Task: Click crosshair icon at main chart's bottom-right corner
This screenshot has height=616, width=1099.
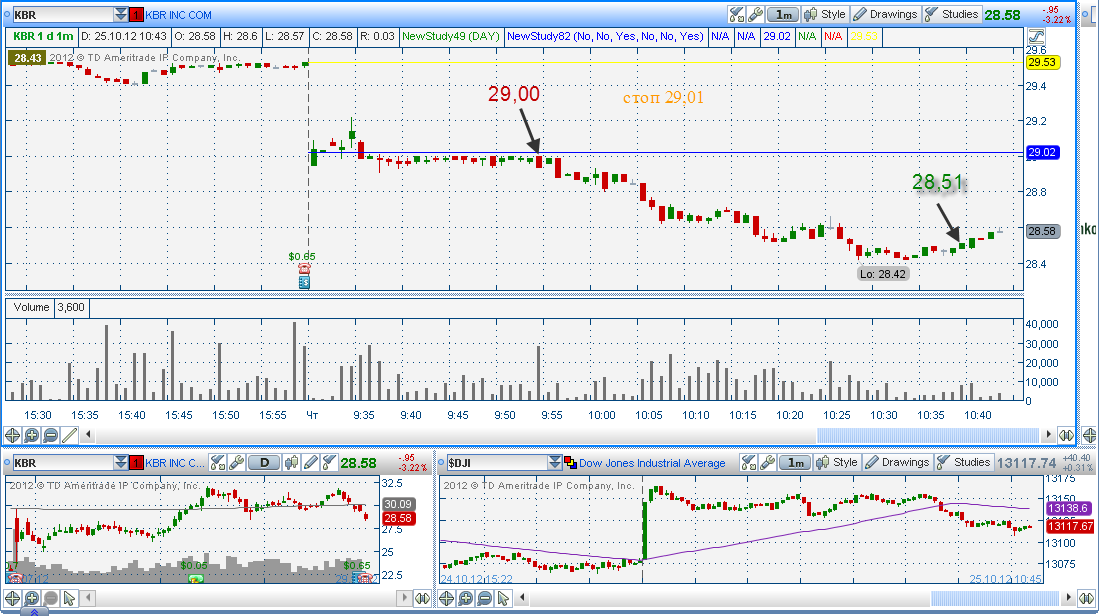Action: tap(1090, 435)
